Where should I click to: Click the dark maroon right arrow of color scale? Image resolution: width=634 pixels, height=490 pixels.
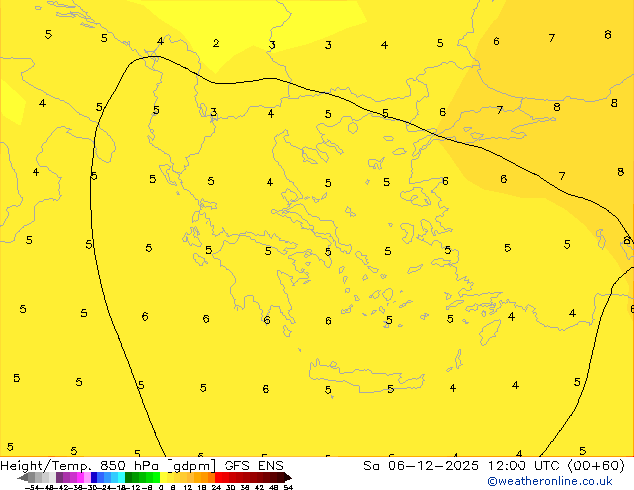287,477
